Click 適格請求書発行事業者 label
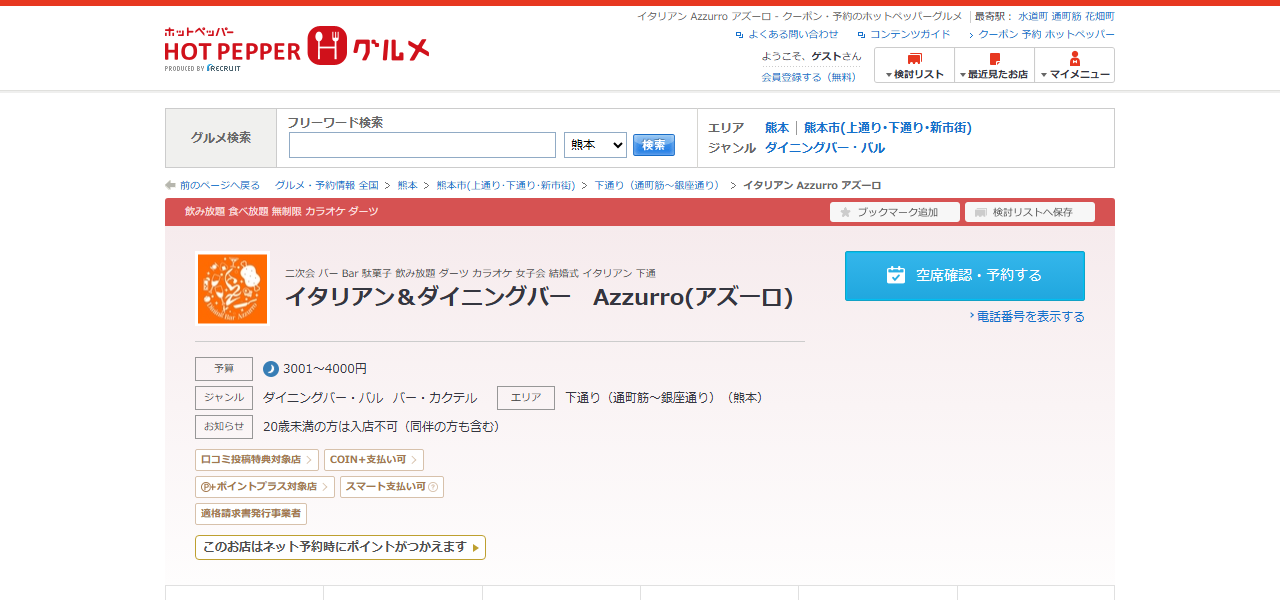Image resolution: width=1280 pixels, height=600 pixels. tap(251, 514)
